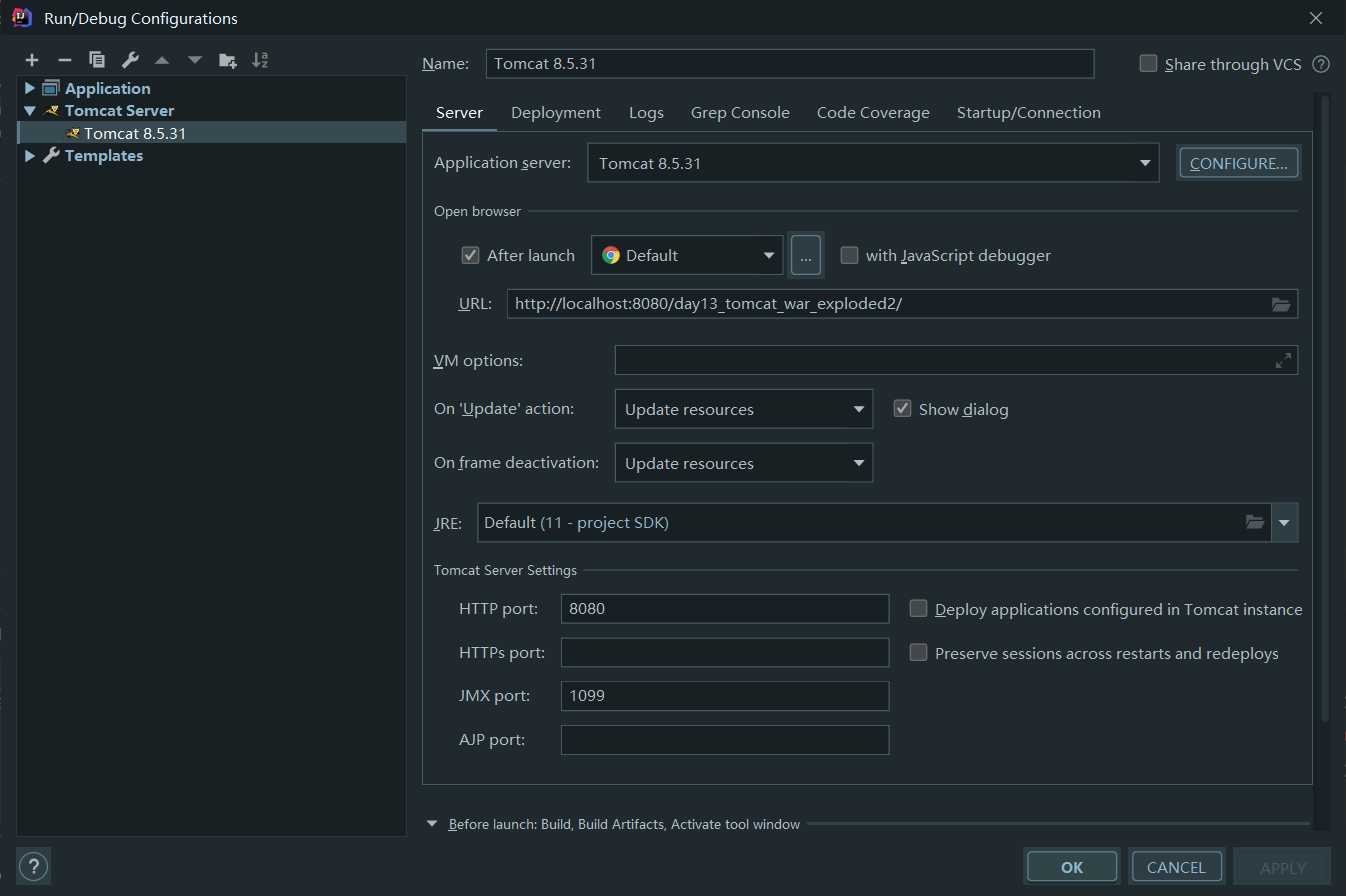The image size is (1346, 896).
Task: Close the Run/Debug Configurations dialog
Action: pyautogui.click(x=1316, y=18)
